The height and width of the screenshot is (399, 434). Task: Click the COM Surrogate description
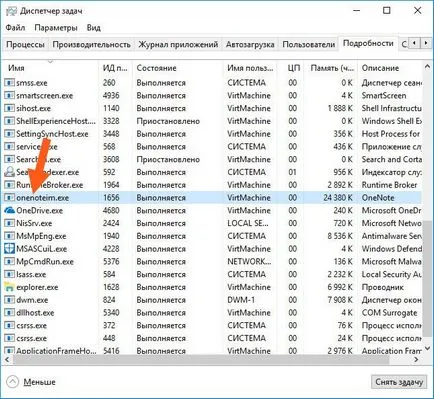(x=389, y=312)
